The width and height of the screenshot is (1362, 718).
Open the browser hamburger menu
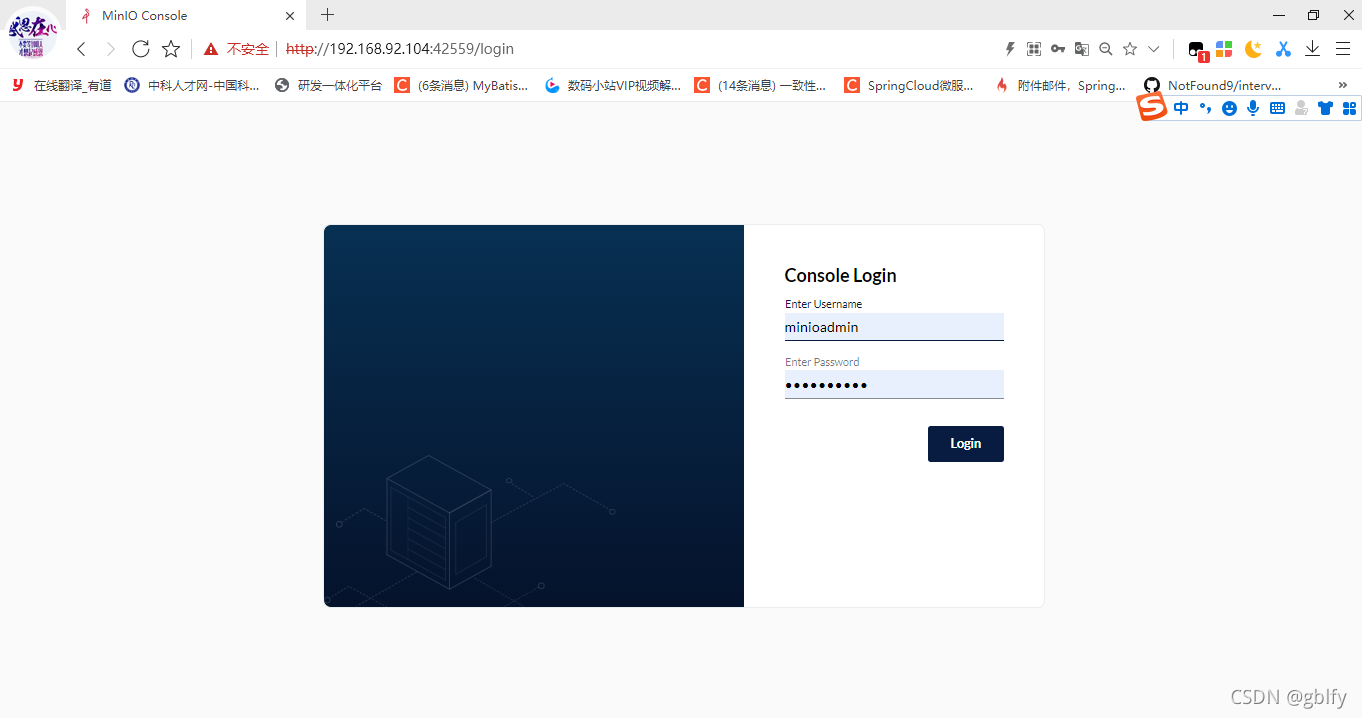tap(1343, 49)
